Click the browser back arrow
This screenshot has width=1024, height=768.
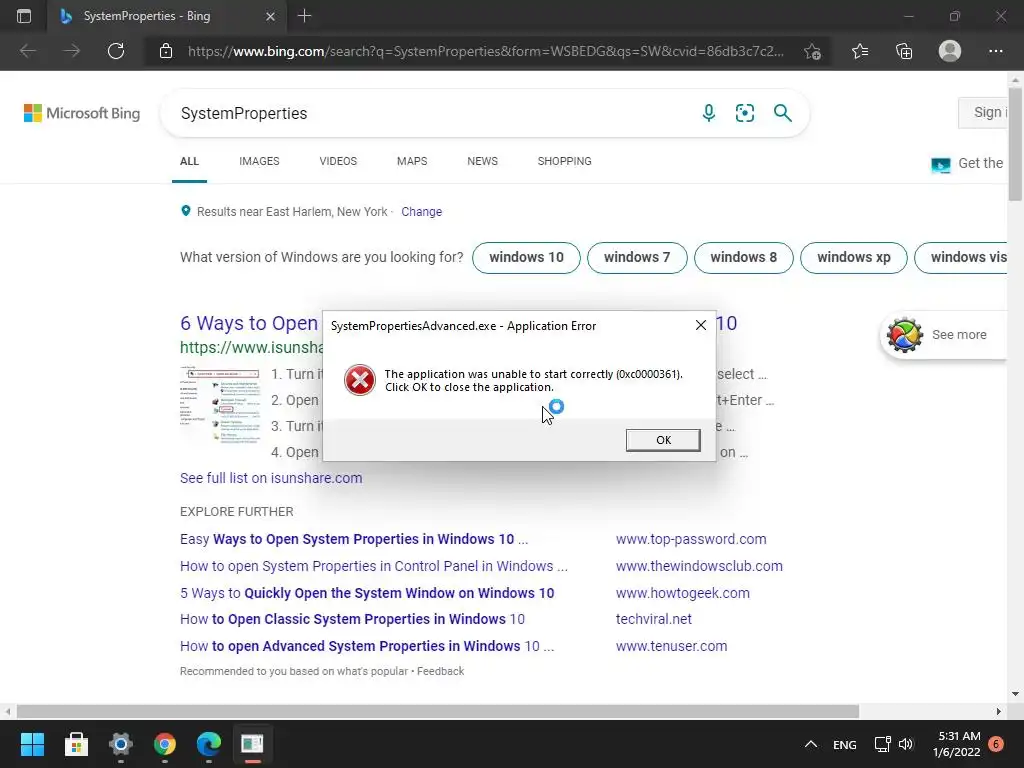(x=28, y=51)
